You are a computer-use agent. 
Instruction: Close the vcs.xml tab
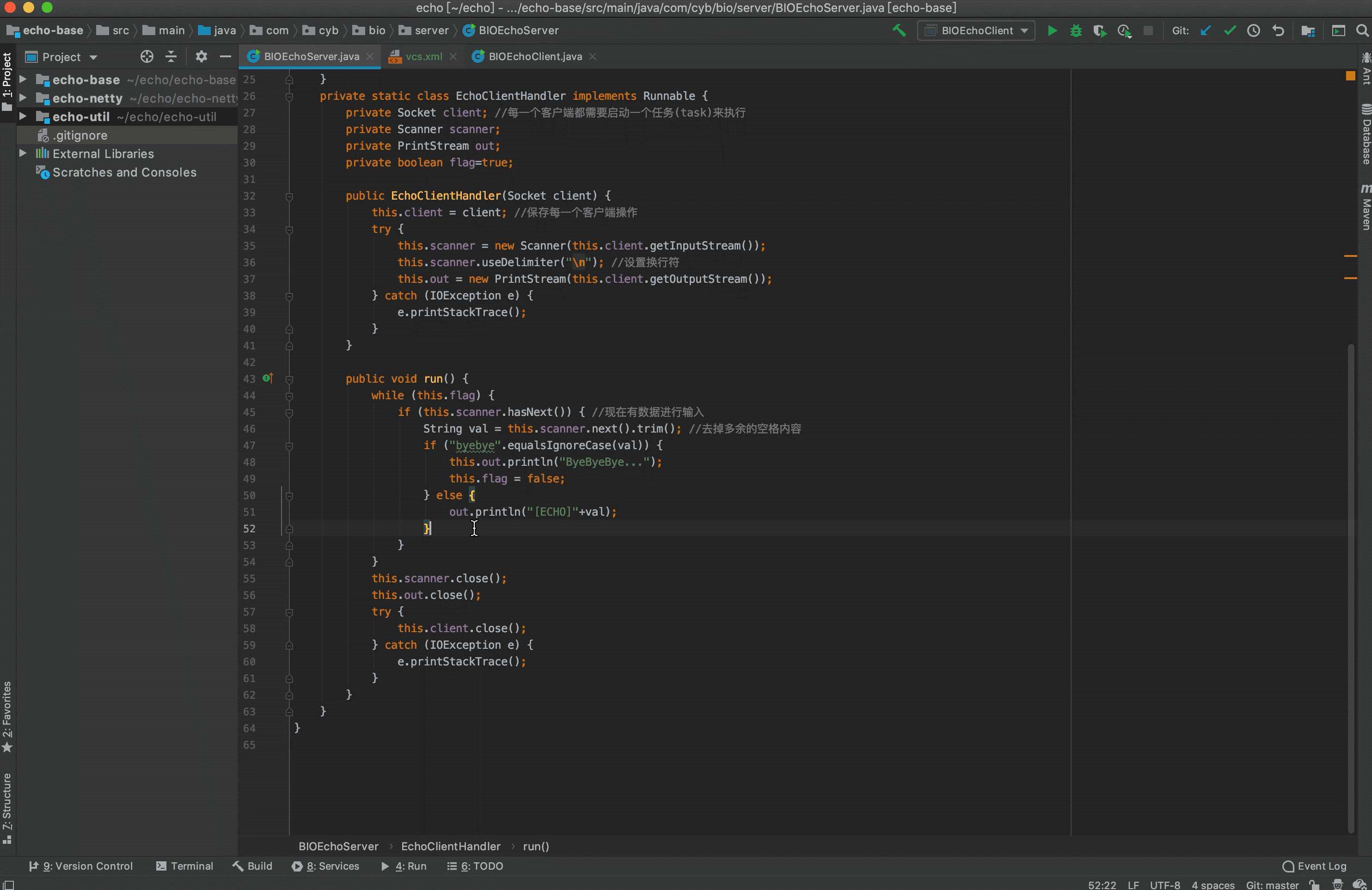coord(453,56)
